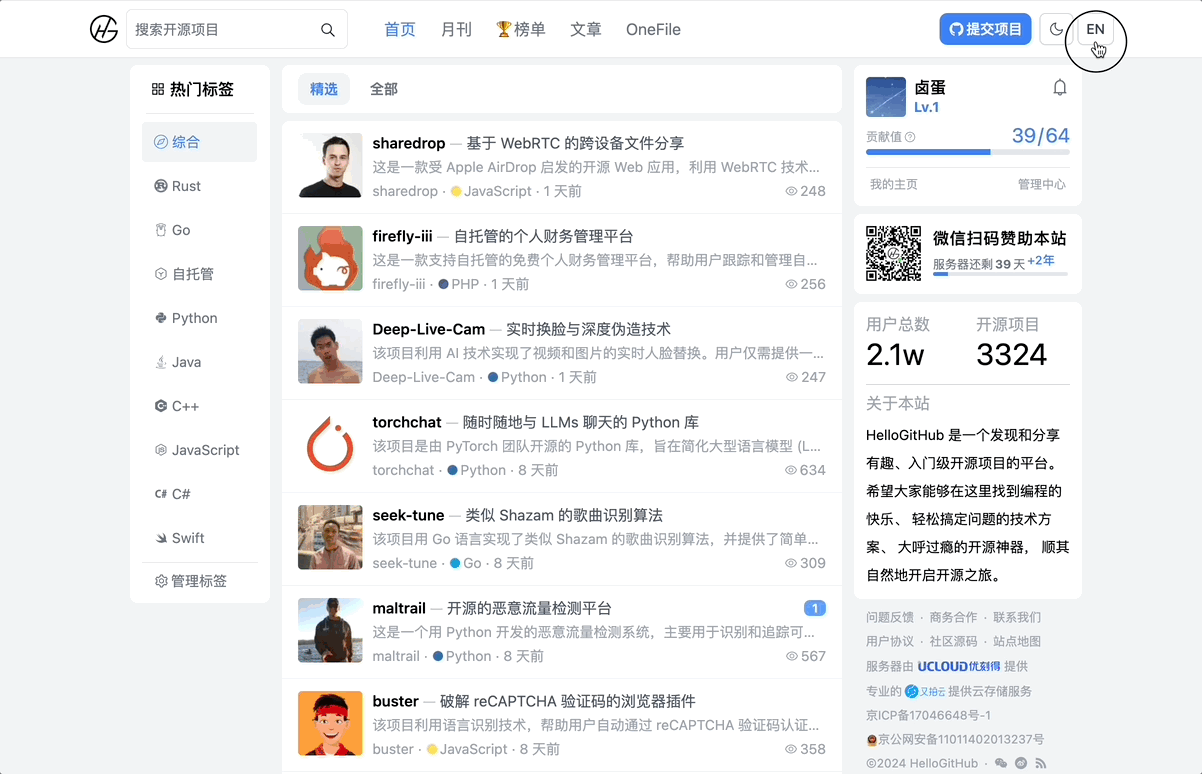Open the 文章 navigation tab

click(x=586, y=30)
